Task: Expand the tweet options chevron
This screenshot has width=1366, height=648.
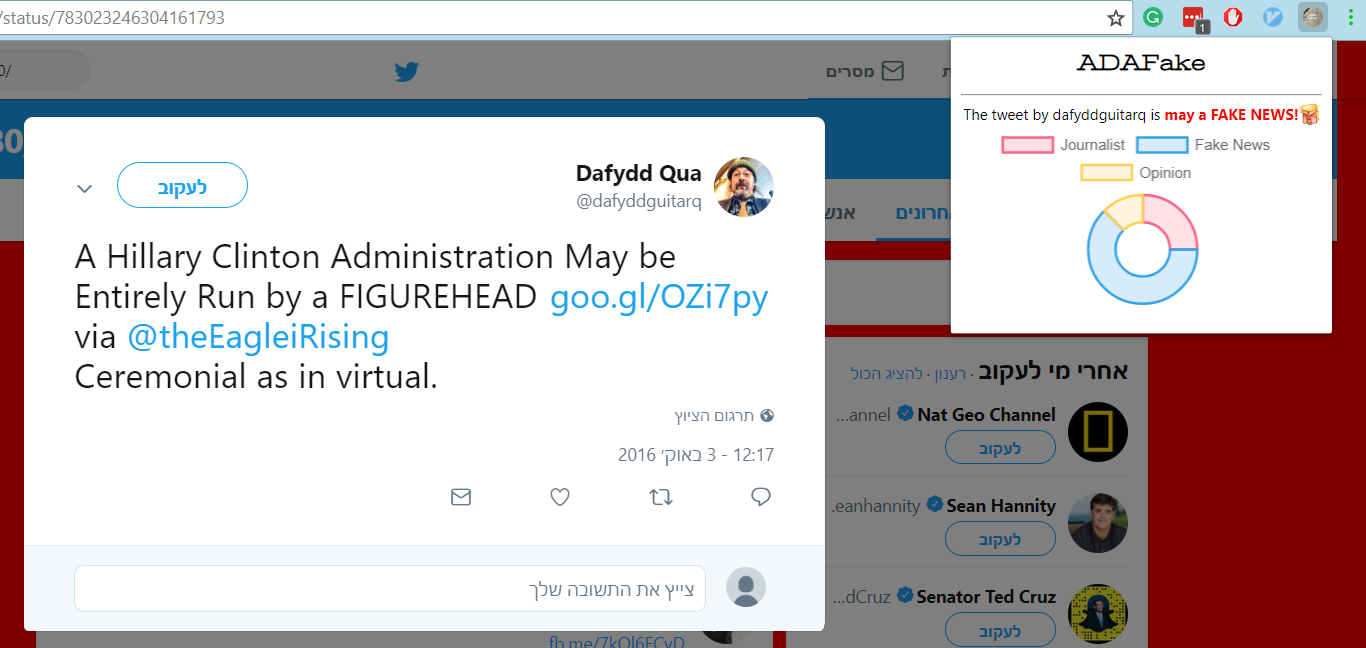Action: click(85, 188)
